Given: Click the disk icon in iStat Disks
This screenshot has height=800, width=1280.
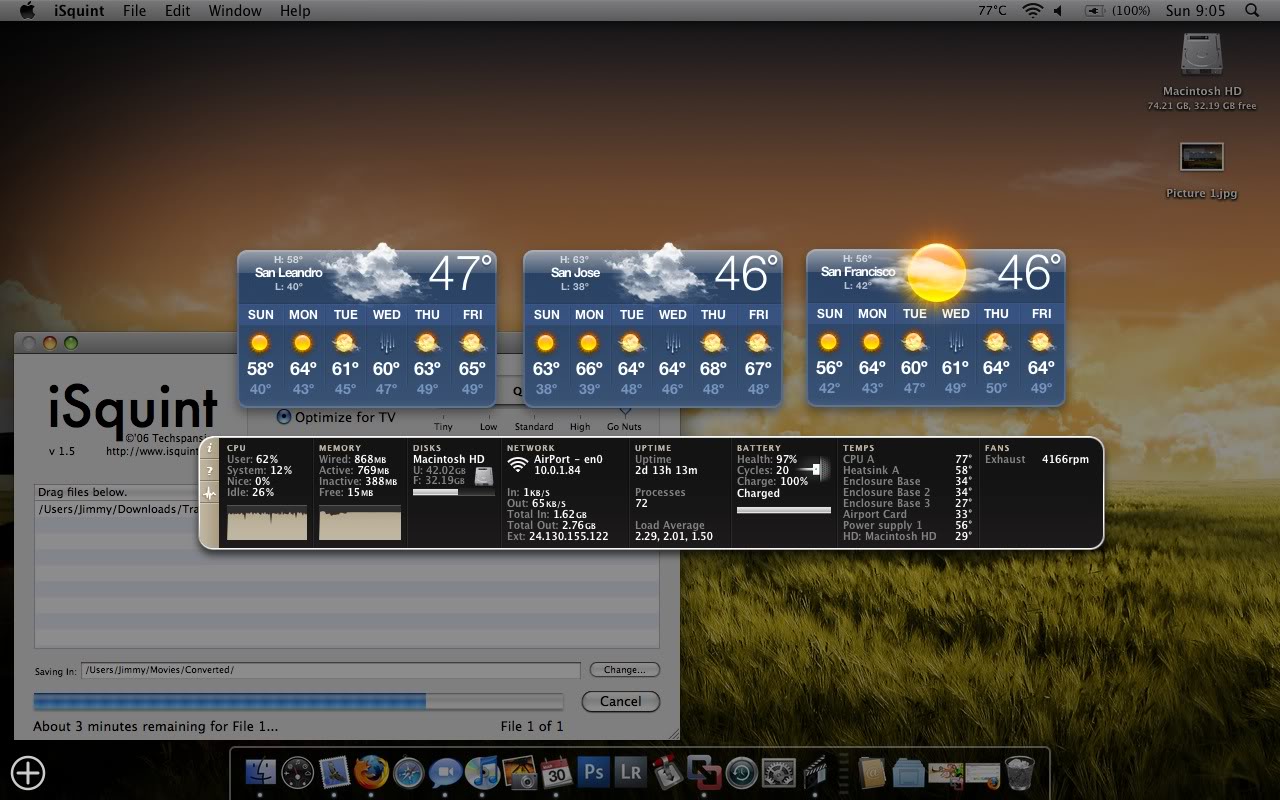Looking at the screenshot, I should click(484, 476).
